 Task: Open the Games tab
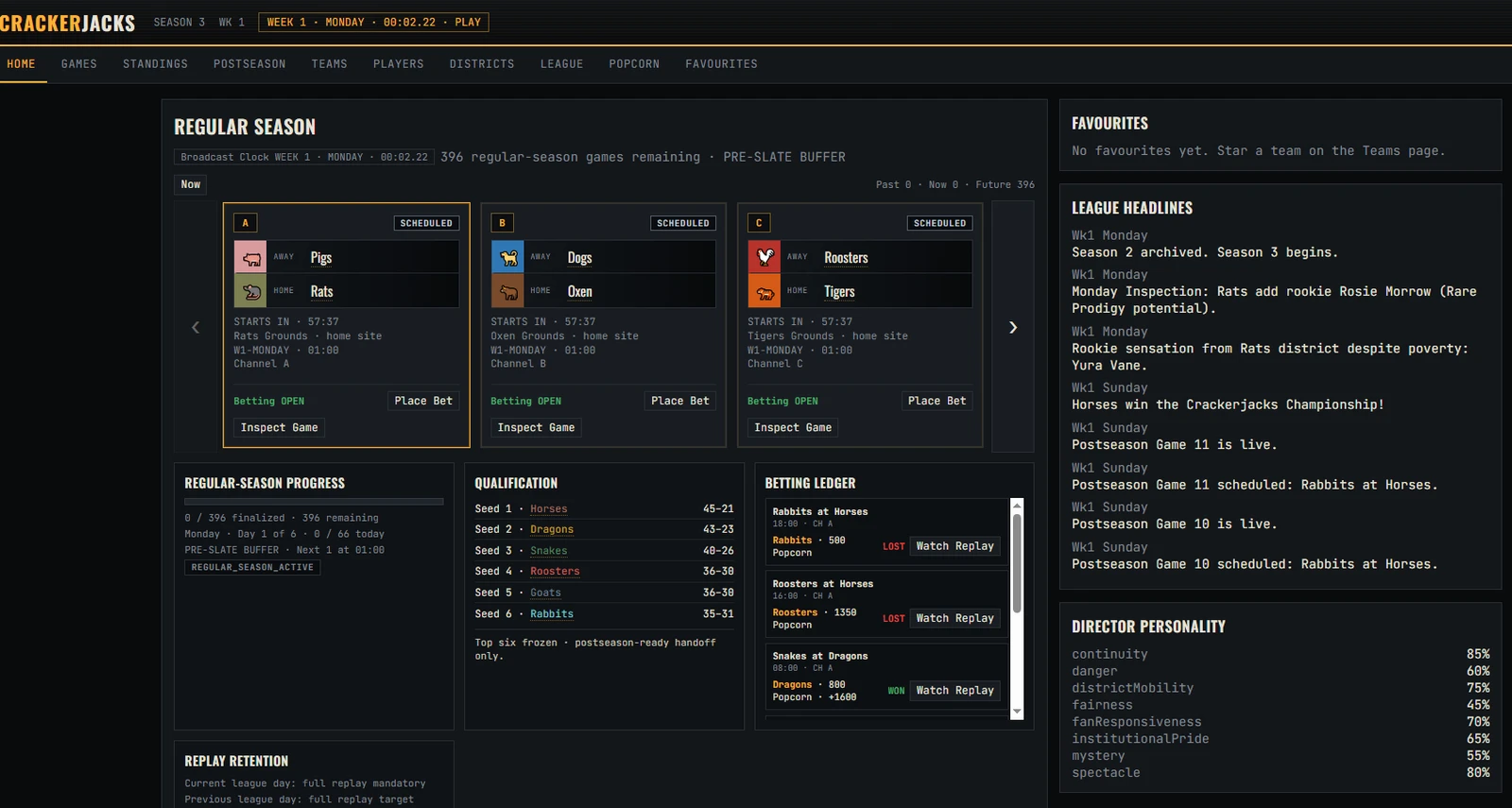point(79,64)
